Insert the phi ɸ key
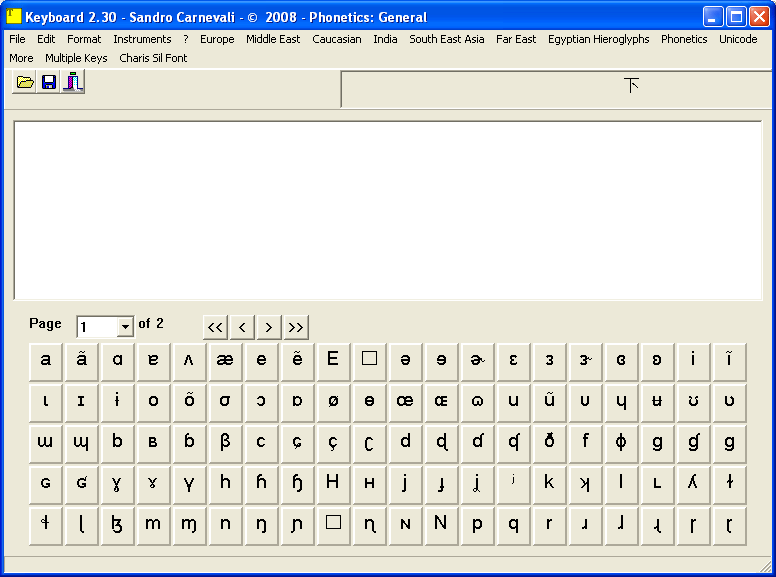The height and width of the screenshot is (577, 776). (621, 444)
